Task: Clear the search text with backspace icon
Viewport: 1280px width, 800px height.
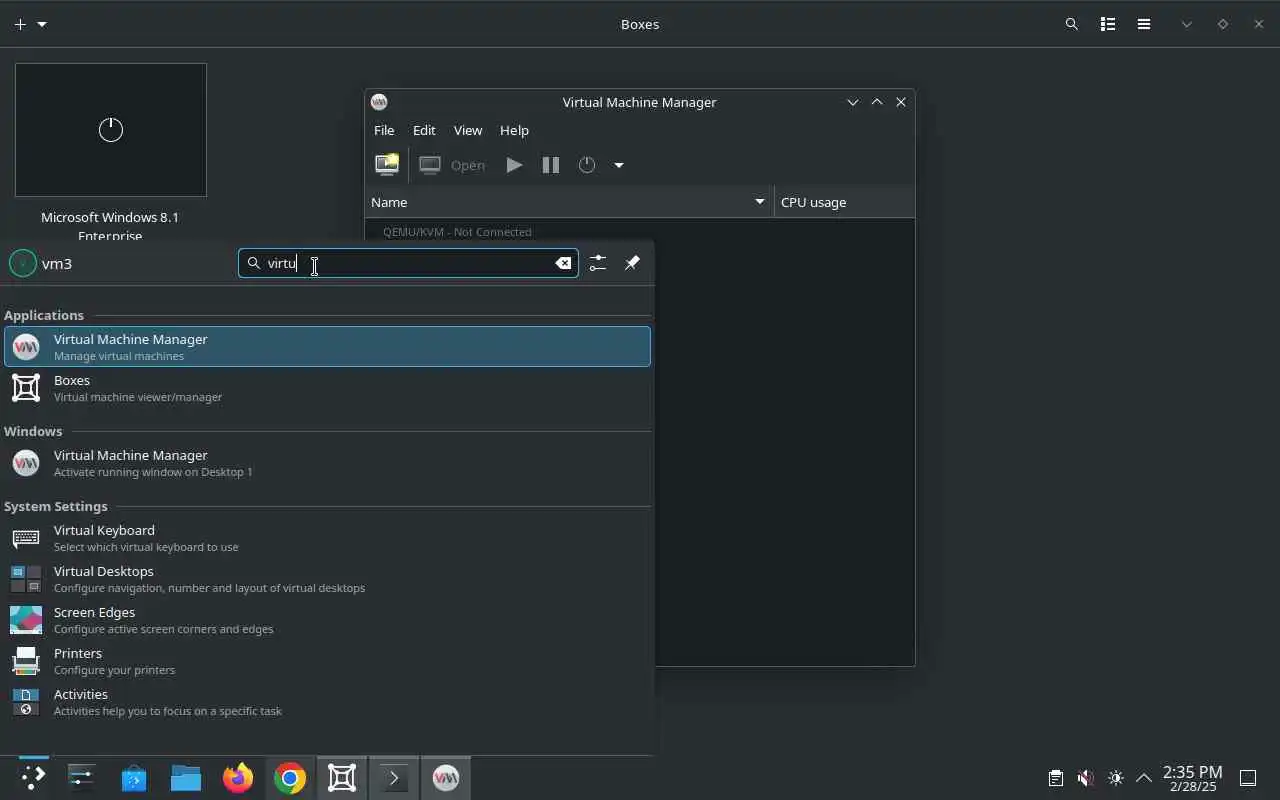Action: (564, 263)
